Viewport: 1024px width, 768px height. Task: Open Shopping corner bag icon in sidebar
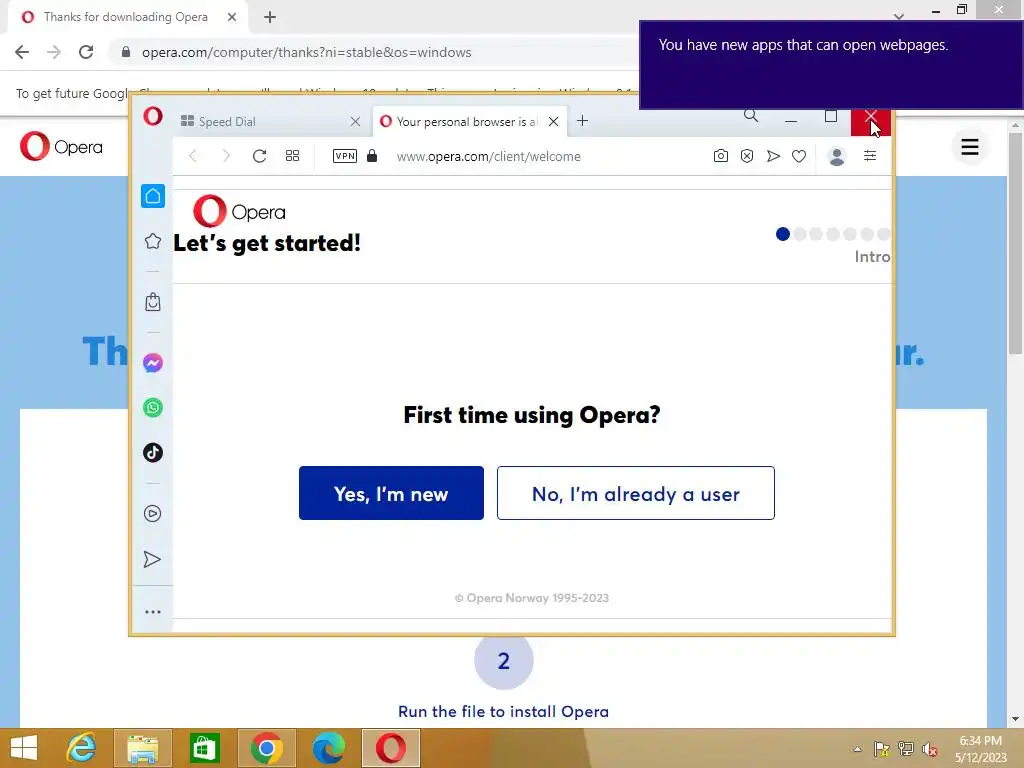153,302
